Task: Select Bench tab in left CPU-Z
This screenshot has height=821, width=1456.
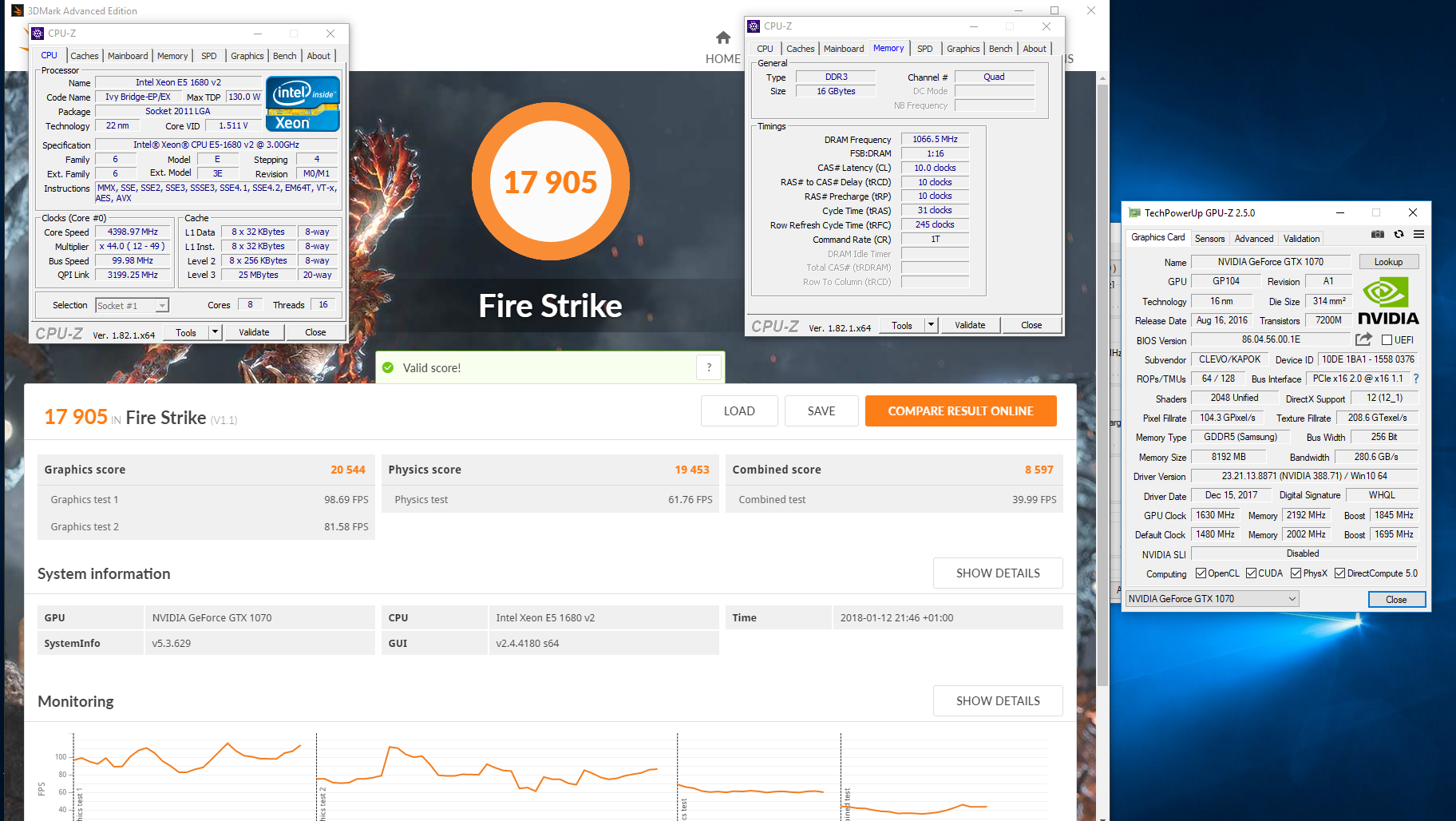Action: point(284,56)
